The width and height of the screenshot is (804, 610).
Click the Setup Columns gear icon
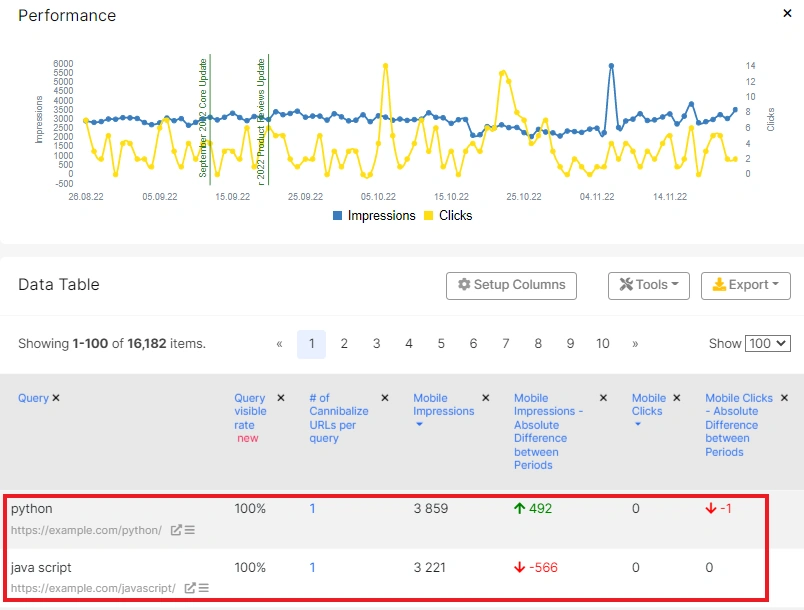click(x=465, y=285)
